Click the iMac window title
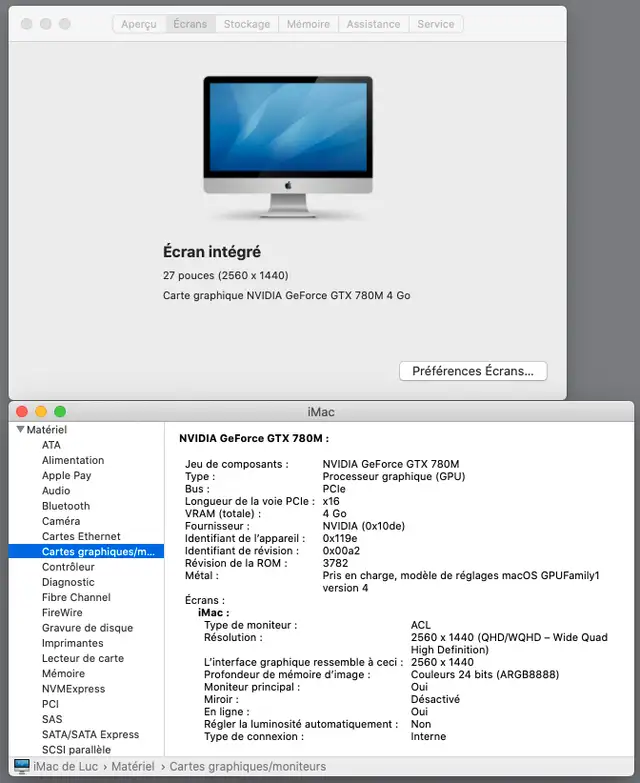 click(x=320, y=412)
